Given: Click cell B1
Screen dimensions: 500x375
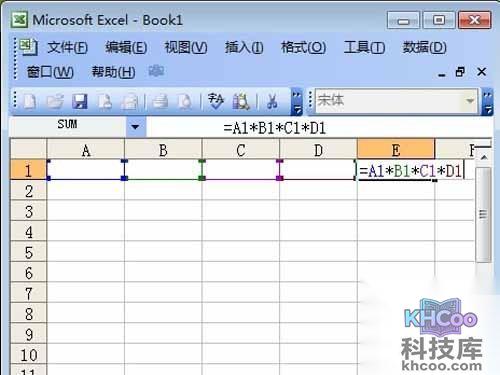Looking at the screenshot, I should pos(163,170).
